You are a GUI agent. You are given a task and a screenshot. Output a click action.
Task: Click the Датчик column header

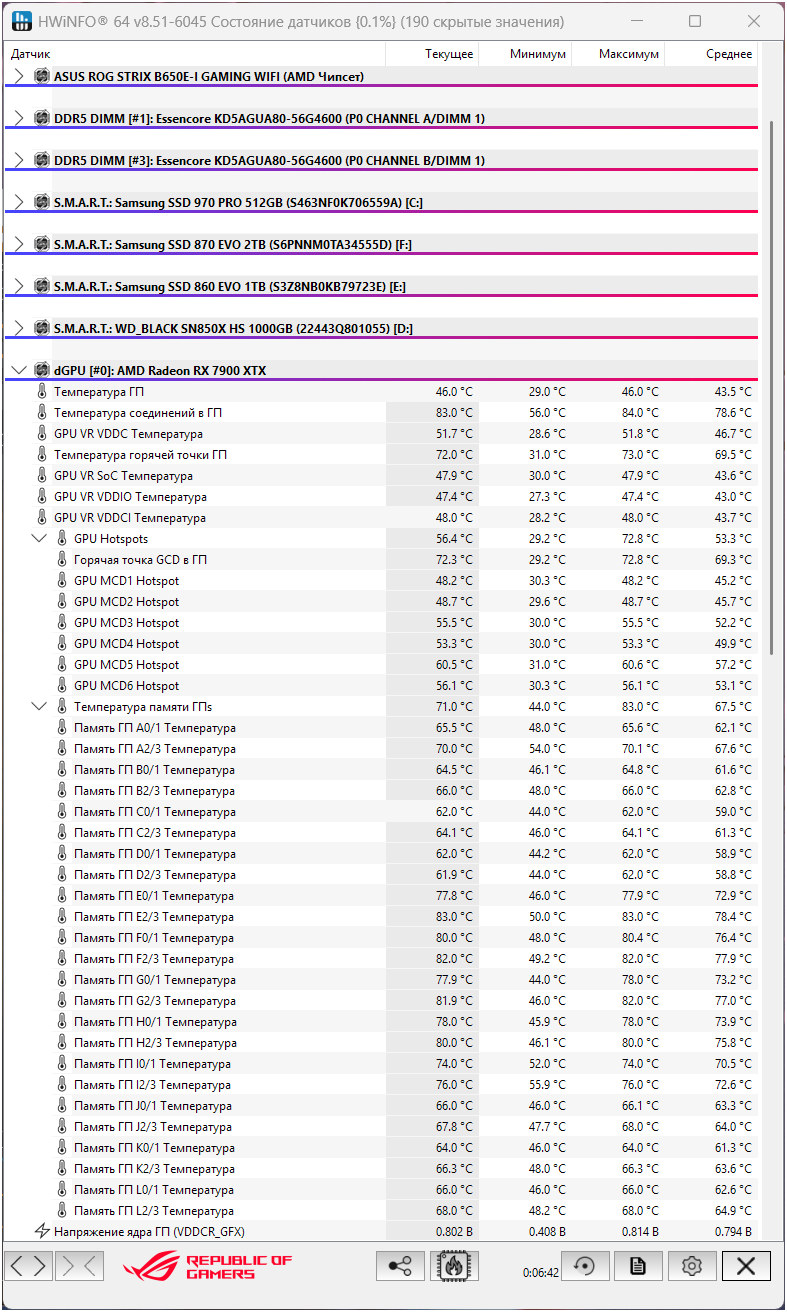coord(195,54)
